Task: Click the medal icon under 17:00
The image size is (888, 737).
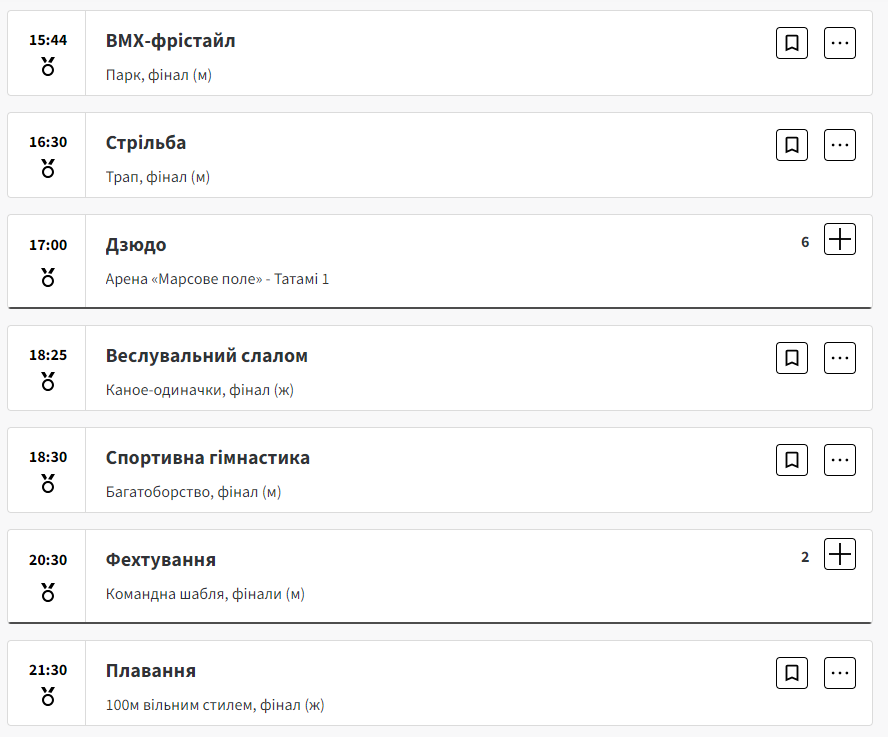Action: (x=48, y=278)
